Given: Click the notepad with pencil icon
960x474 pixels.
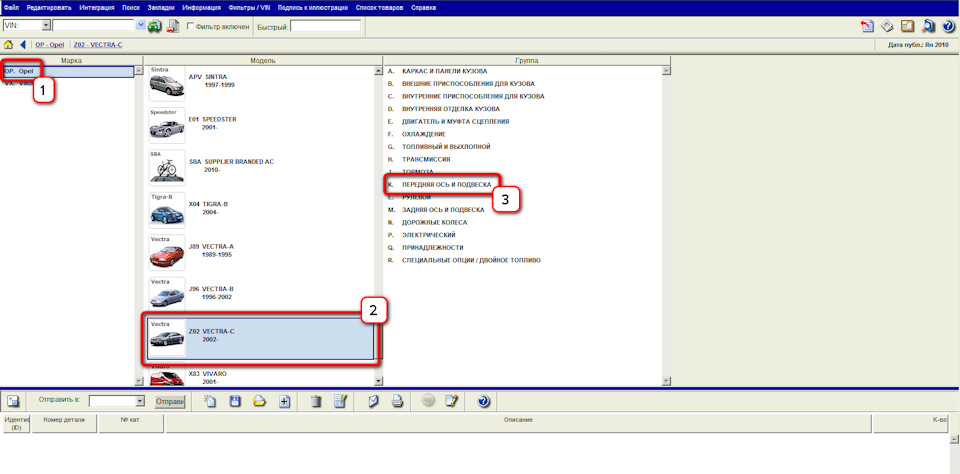Looking at the screenshot, I should [452, 402].
